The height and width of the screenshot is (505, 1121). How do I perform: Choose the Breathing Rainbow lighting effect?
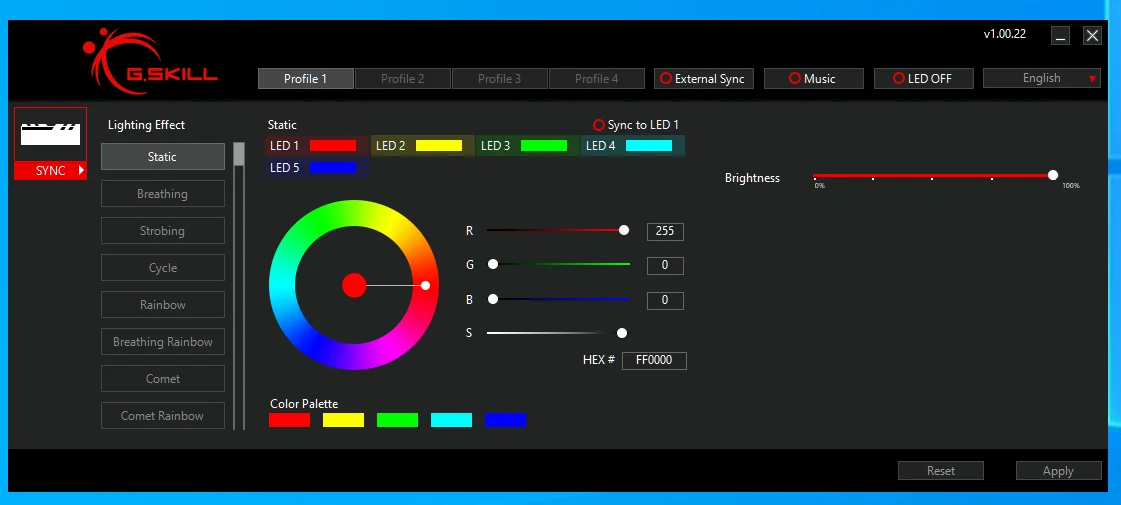coord(163,342)
